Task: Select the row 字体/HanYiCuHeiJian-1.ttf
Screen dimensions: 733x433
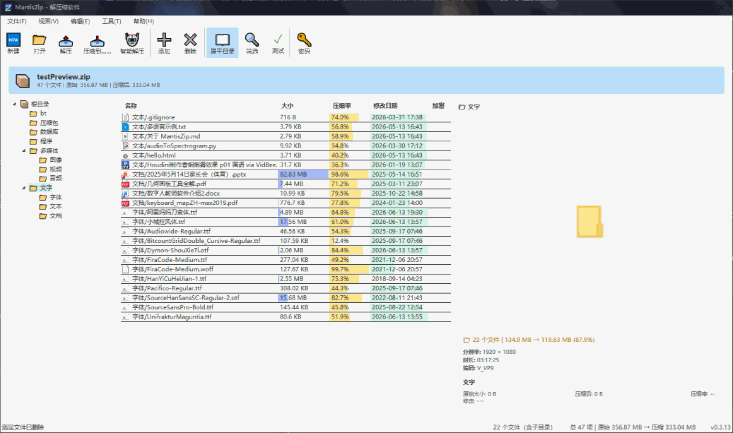Action: coord(286,279)
